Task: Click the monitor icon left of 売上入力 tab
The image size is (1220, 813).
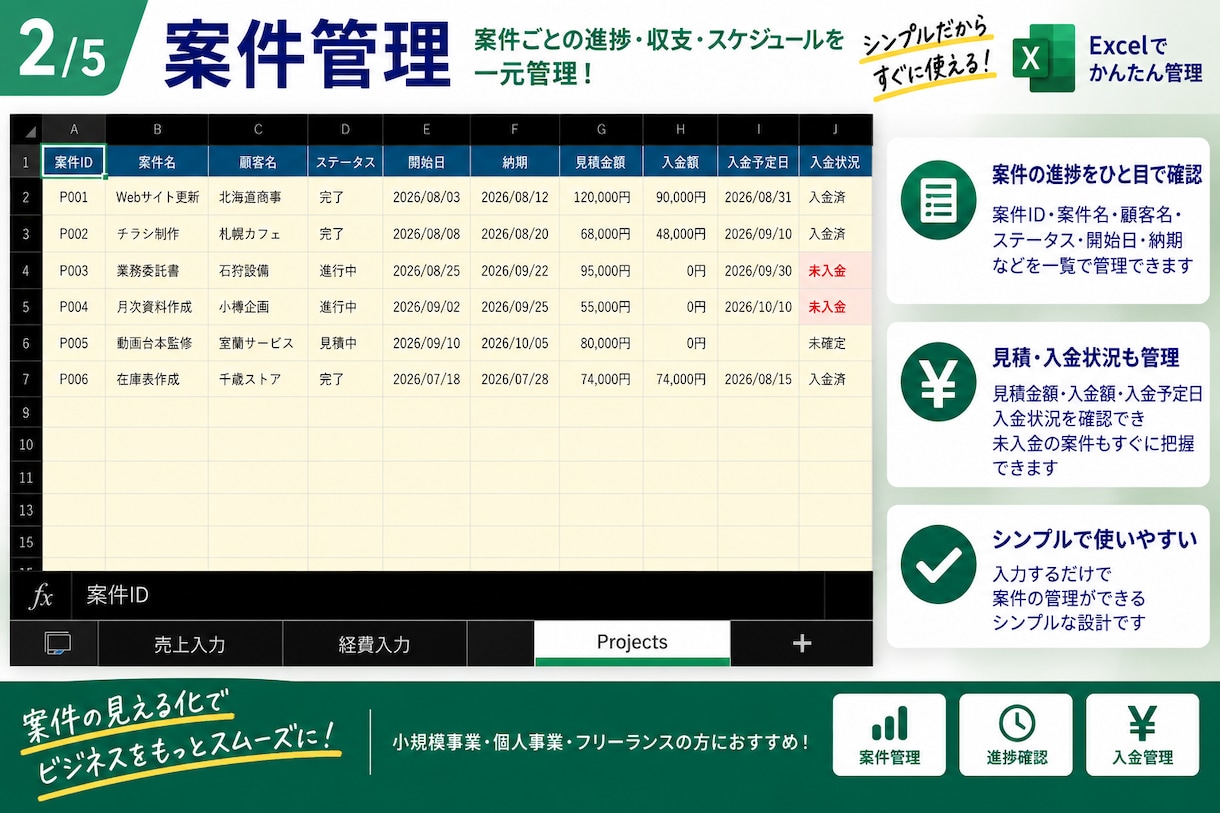Action: coord(58,644)
